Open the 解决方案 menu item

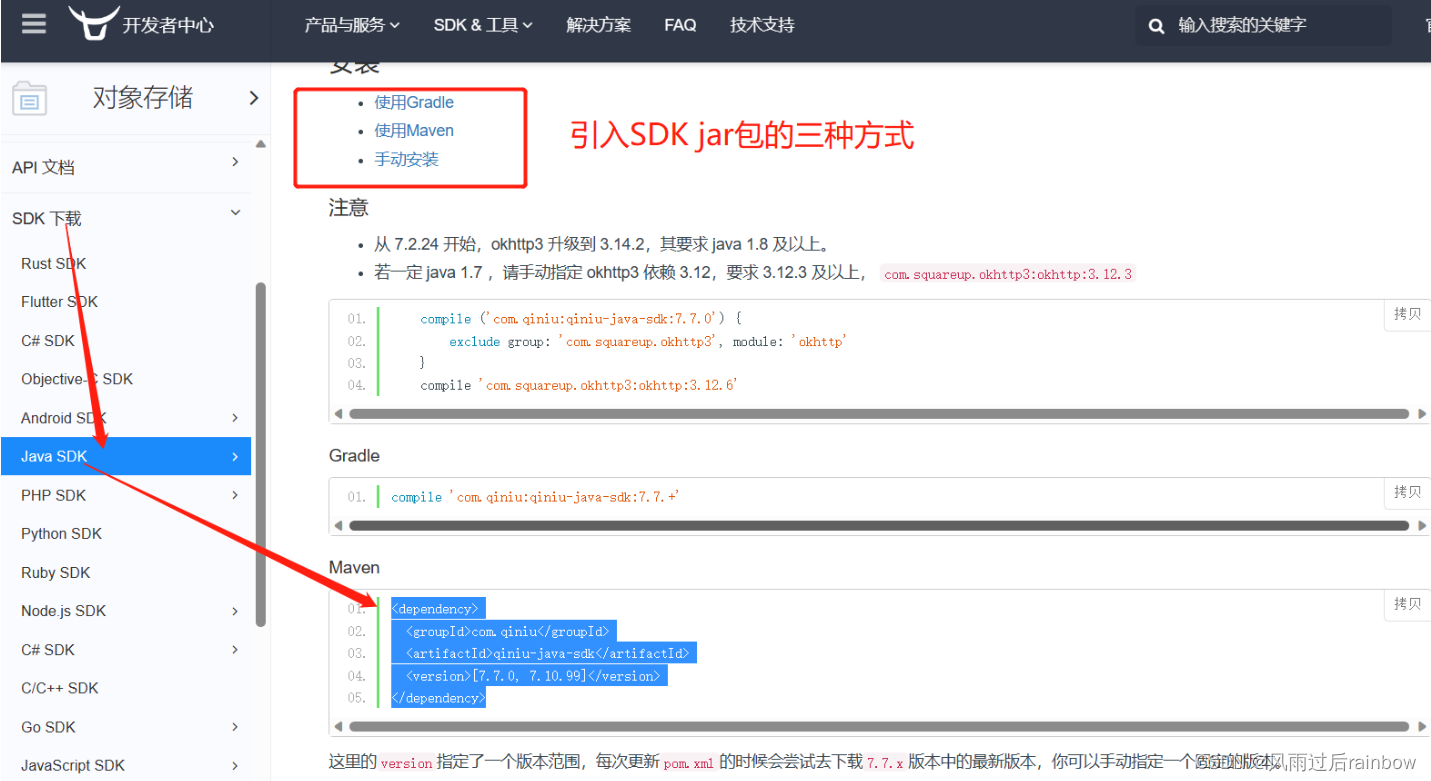(598, 25)
